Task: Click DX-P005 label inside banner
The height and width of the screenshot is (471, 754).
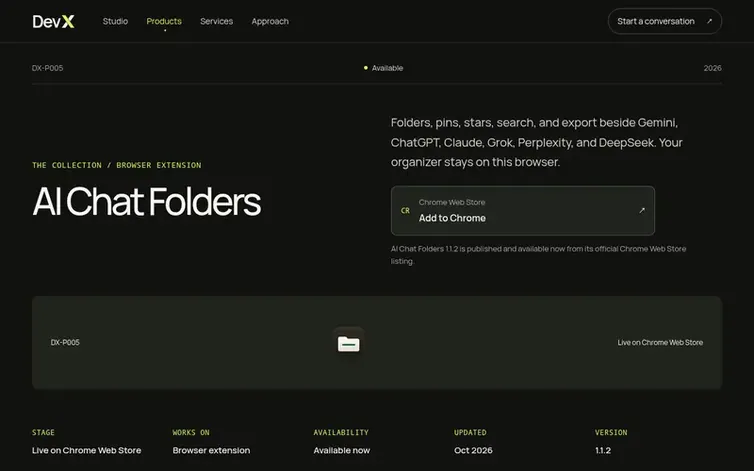Action: [65, 343]
